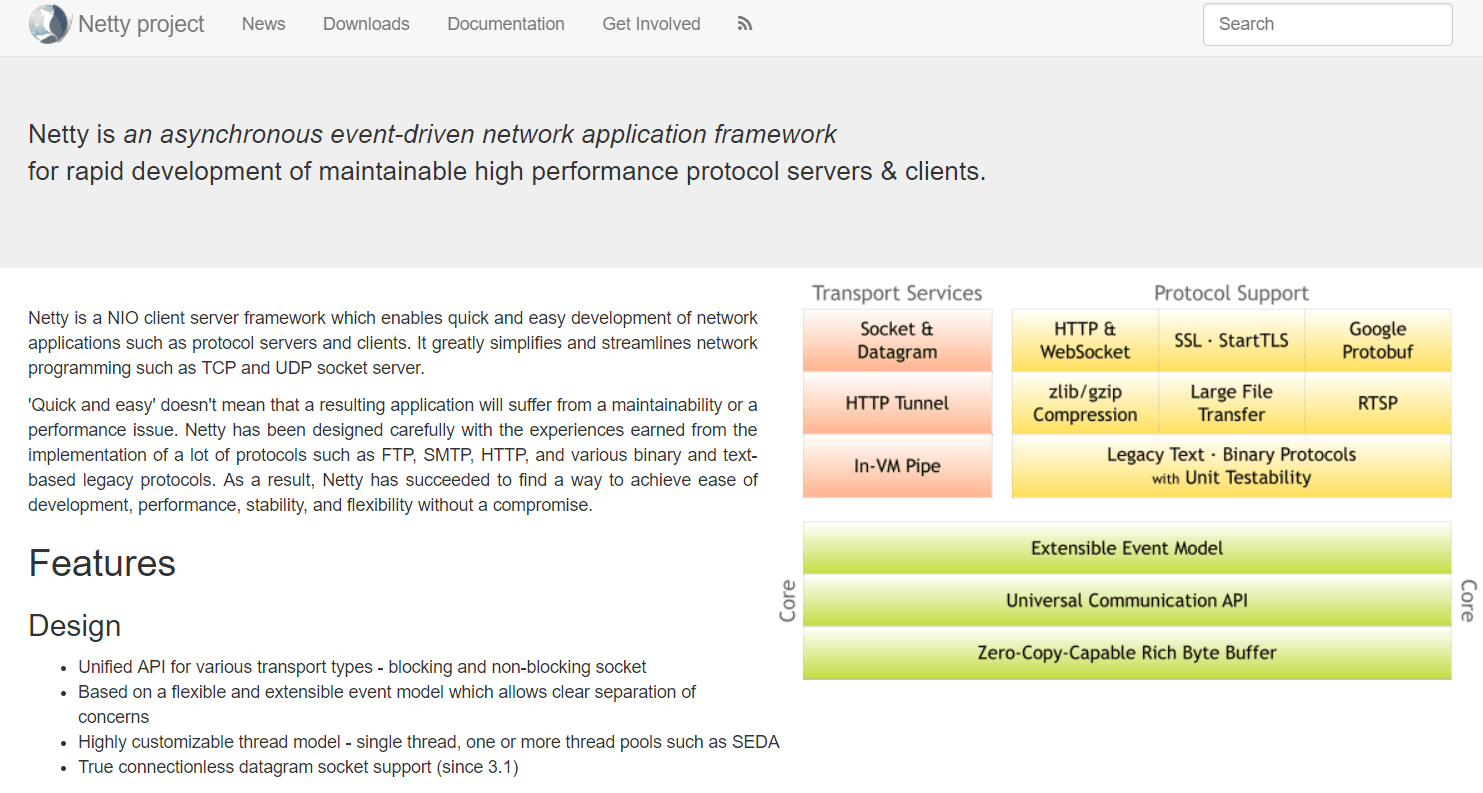Viewport: 1483px width, 793px height.
Task: Click the 'Highly customizable thread model' bullet
Action: point(428,742)
